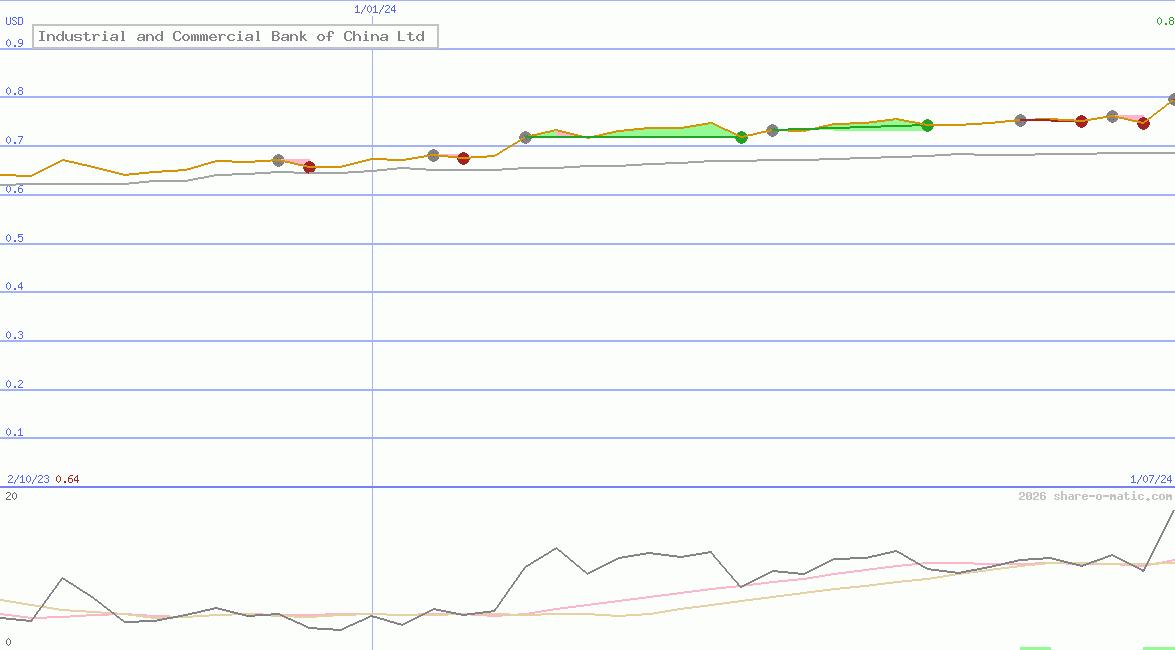The height and width of the screenshot is (650, 1175).
Task: Click the 0.2 price axis label
Action: (15, 384)
